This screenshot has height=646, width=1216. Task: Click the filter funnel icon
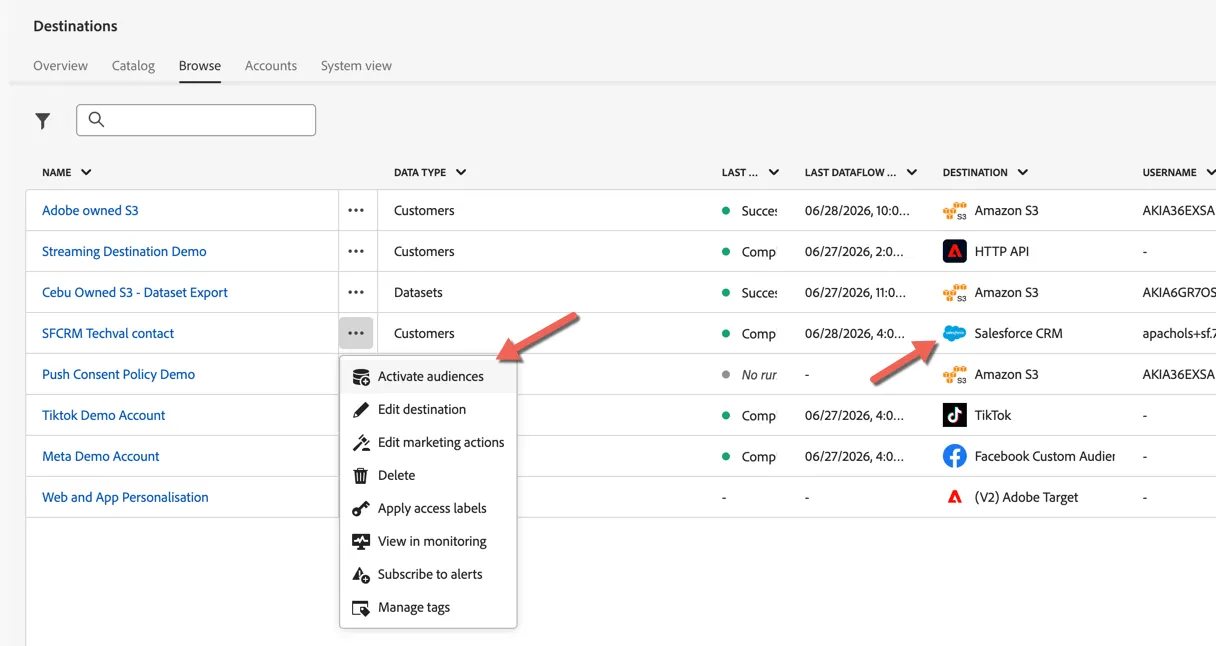[x=43, y=121]
